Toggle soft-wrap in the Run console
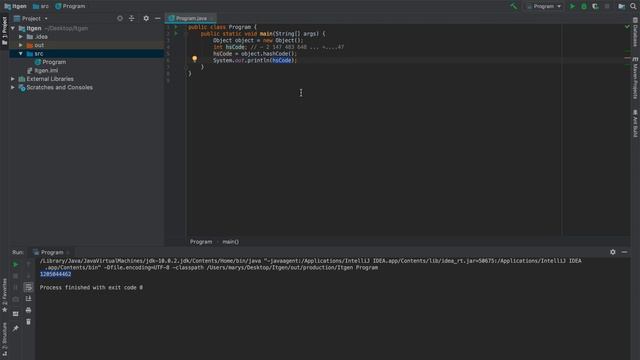640x360 pixels. coord(28,287)
